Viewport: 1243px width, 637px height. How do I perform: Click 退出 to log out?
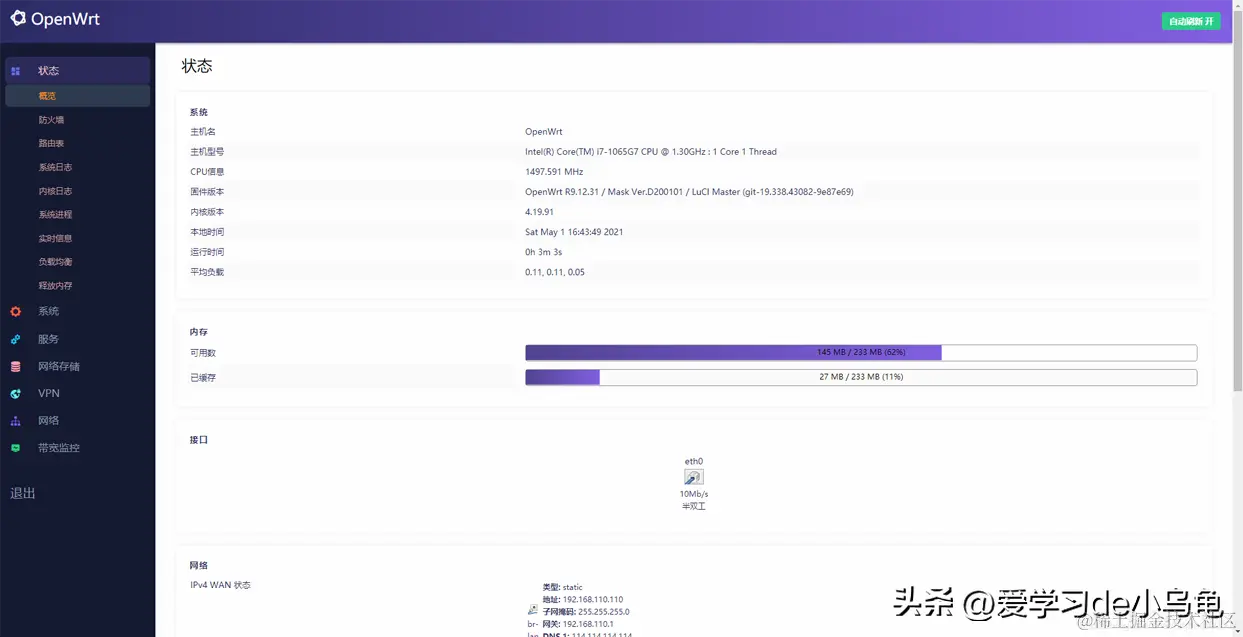pos(22,493)
